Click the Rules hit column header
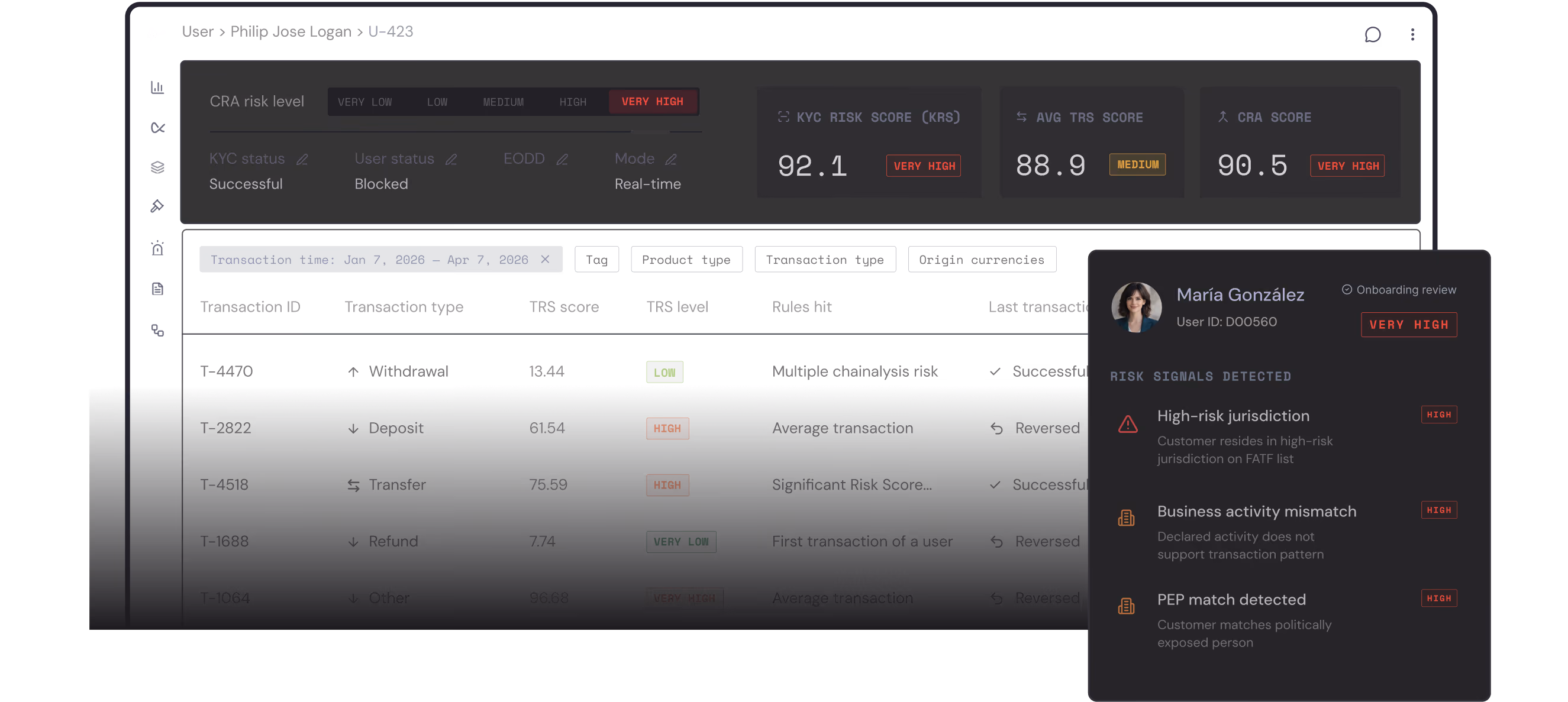The image size is (1568, 702). [802, 306]
